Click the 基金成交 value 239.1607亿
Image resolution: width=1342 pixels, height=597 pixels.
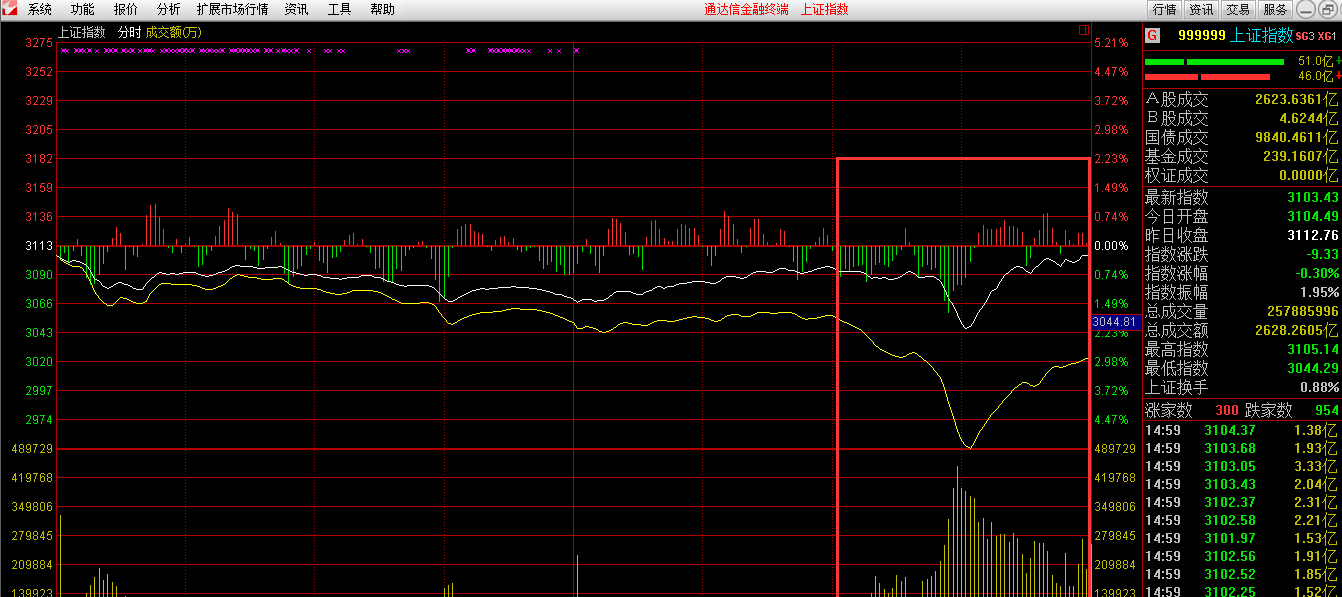coord(1301,156)
